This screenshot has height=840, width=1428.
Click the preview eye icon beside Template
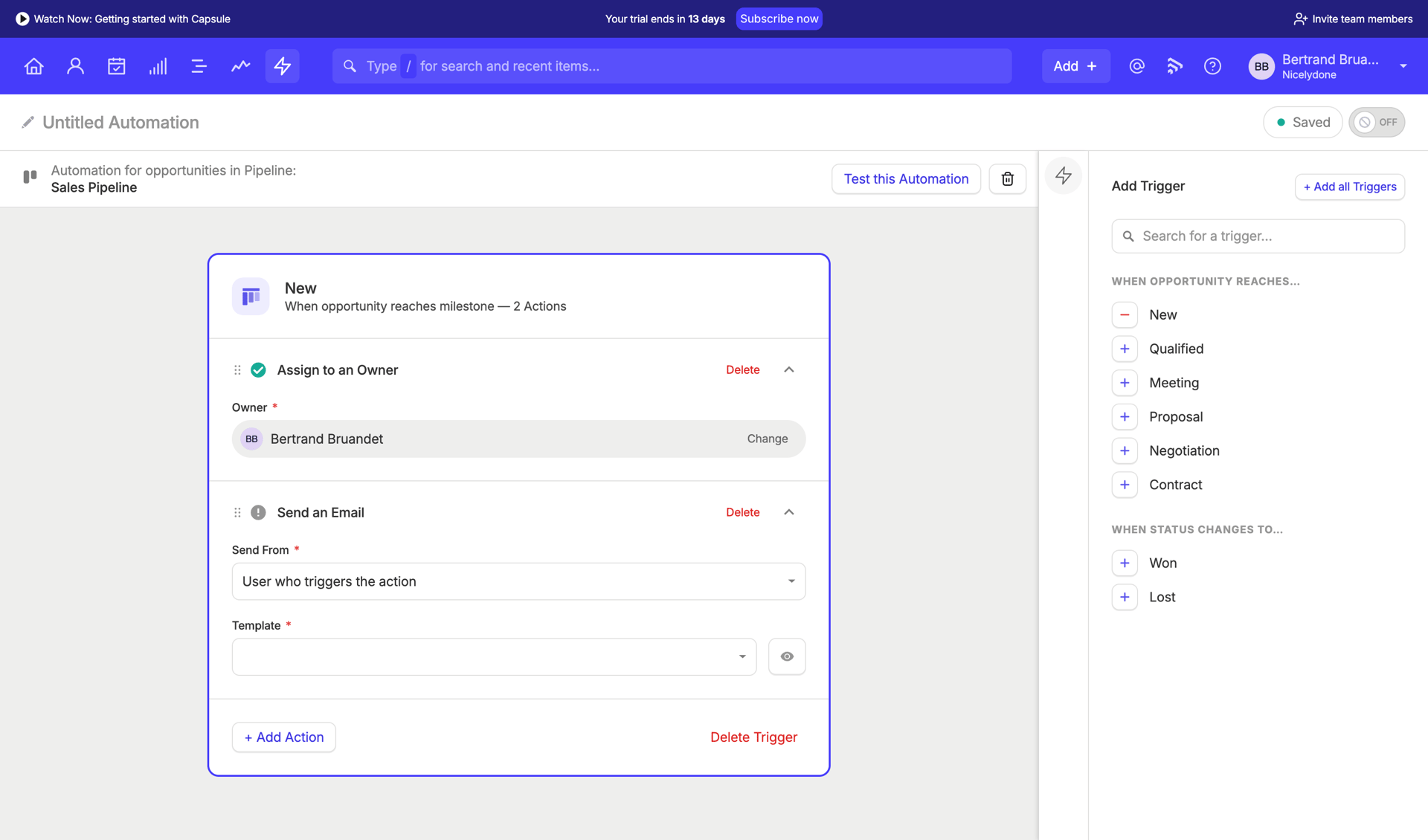tap(786, 656)
